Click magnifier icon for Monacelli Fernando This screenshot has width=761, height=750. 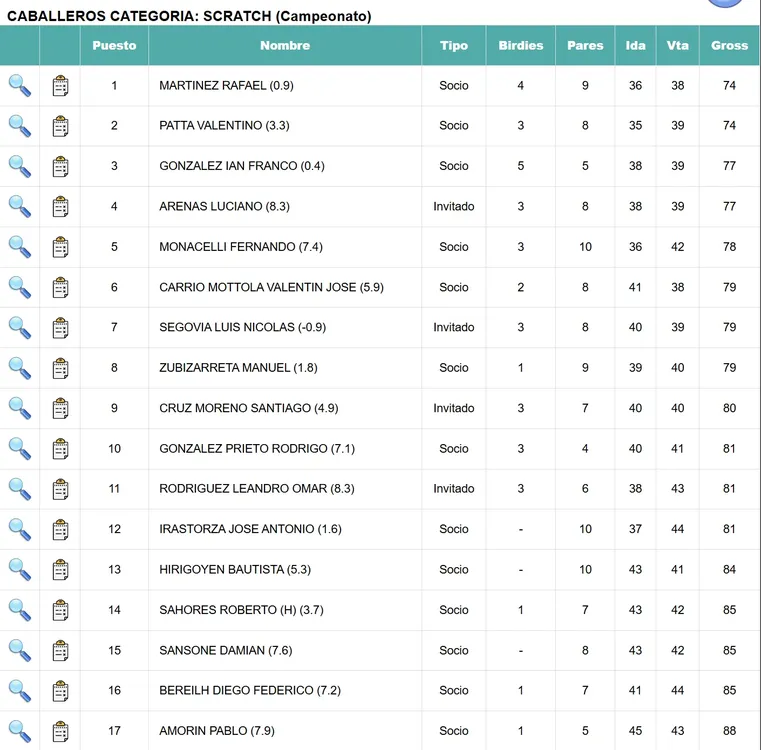(x=20, y=247)
